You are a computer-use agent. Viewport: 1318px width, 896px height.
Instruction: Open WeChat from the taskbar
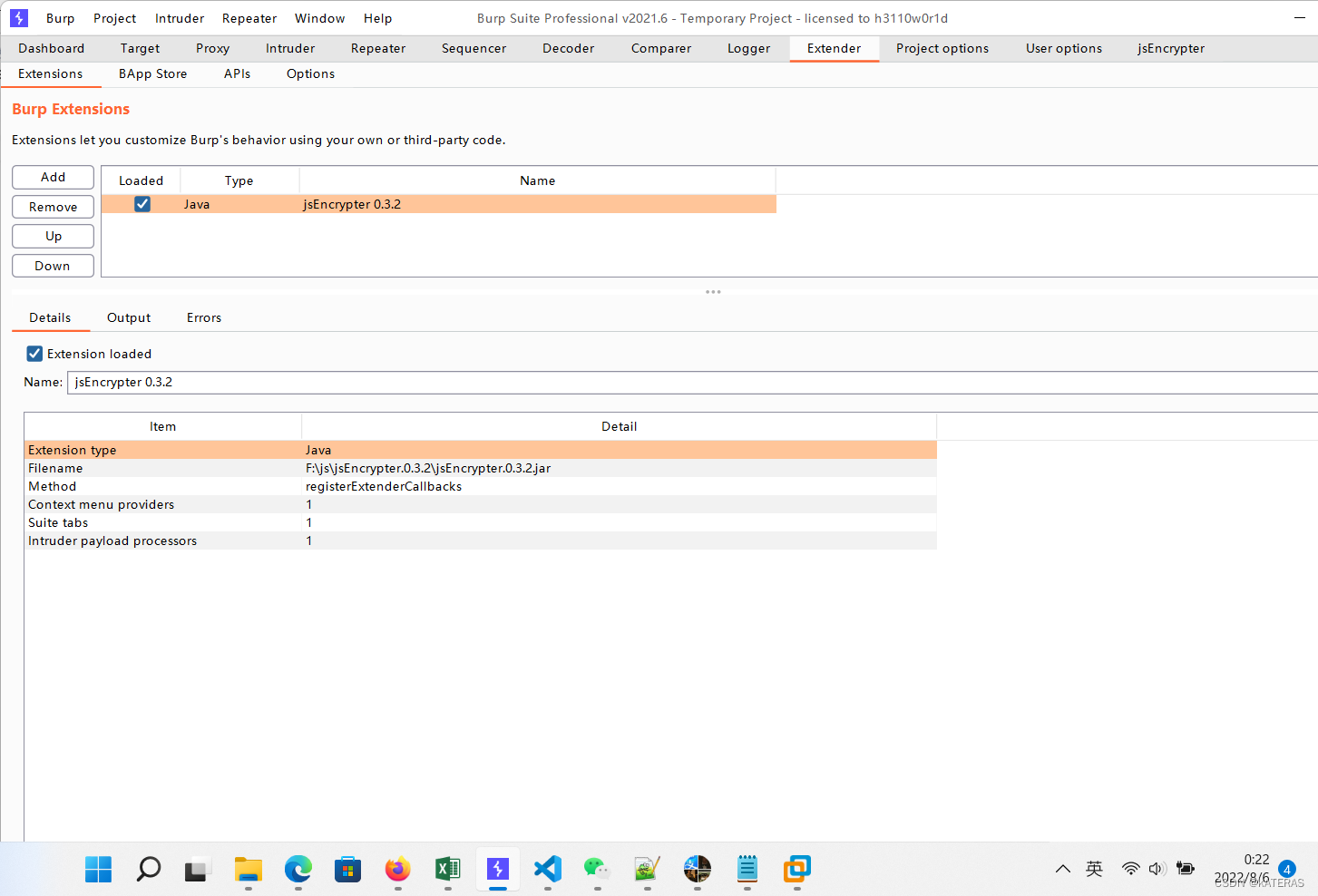click(597, 869)
